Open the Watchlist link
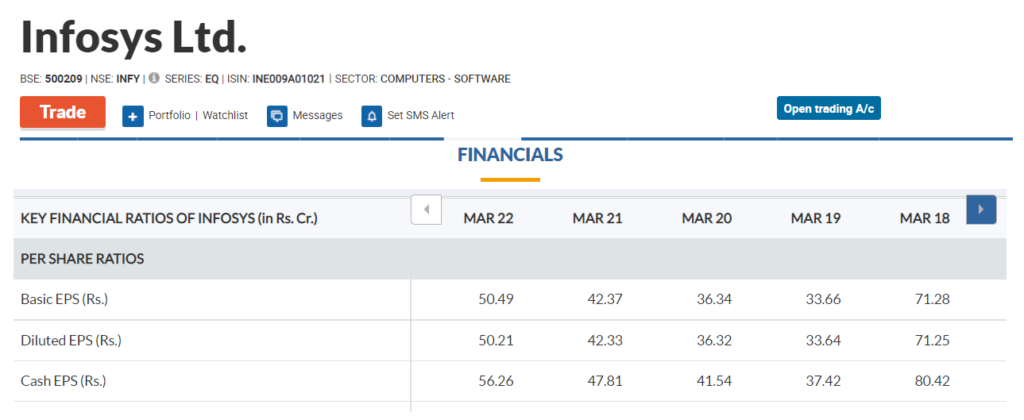This screenshot has height=420, width=1024. 225,115
